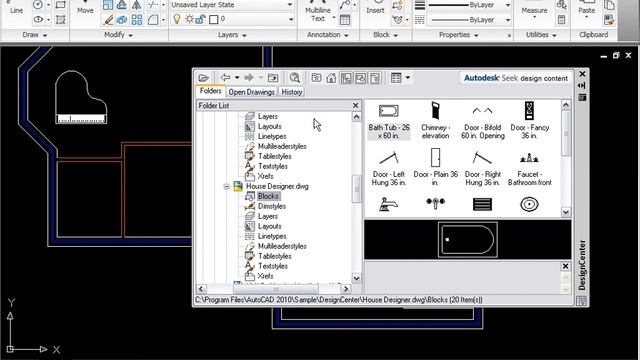Select Dimstyles in the folder tree
Viewport: 640px width, 360px height.
click(272, 206)
